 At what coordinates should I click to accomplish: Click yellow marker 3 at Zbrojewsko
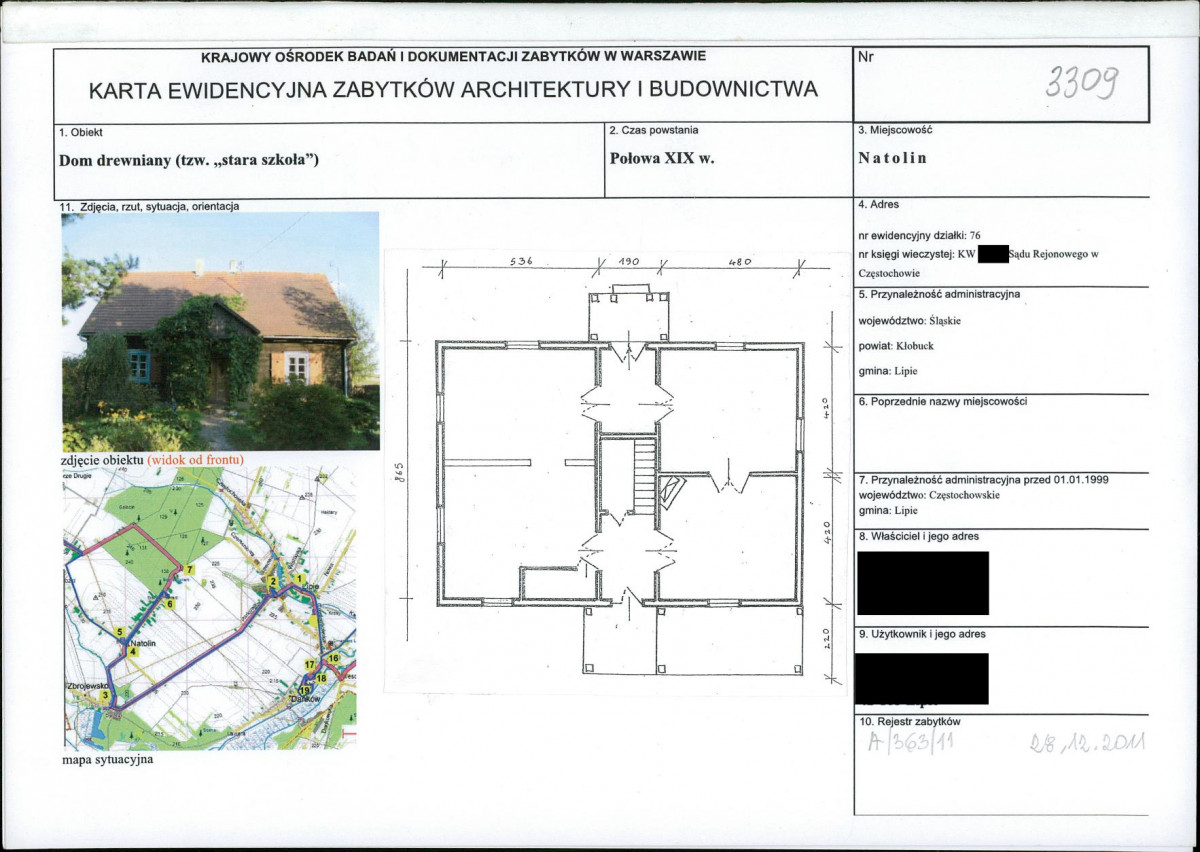pos(105,694)
